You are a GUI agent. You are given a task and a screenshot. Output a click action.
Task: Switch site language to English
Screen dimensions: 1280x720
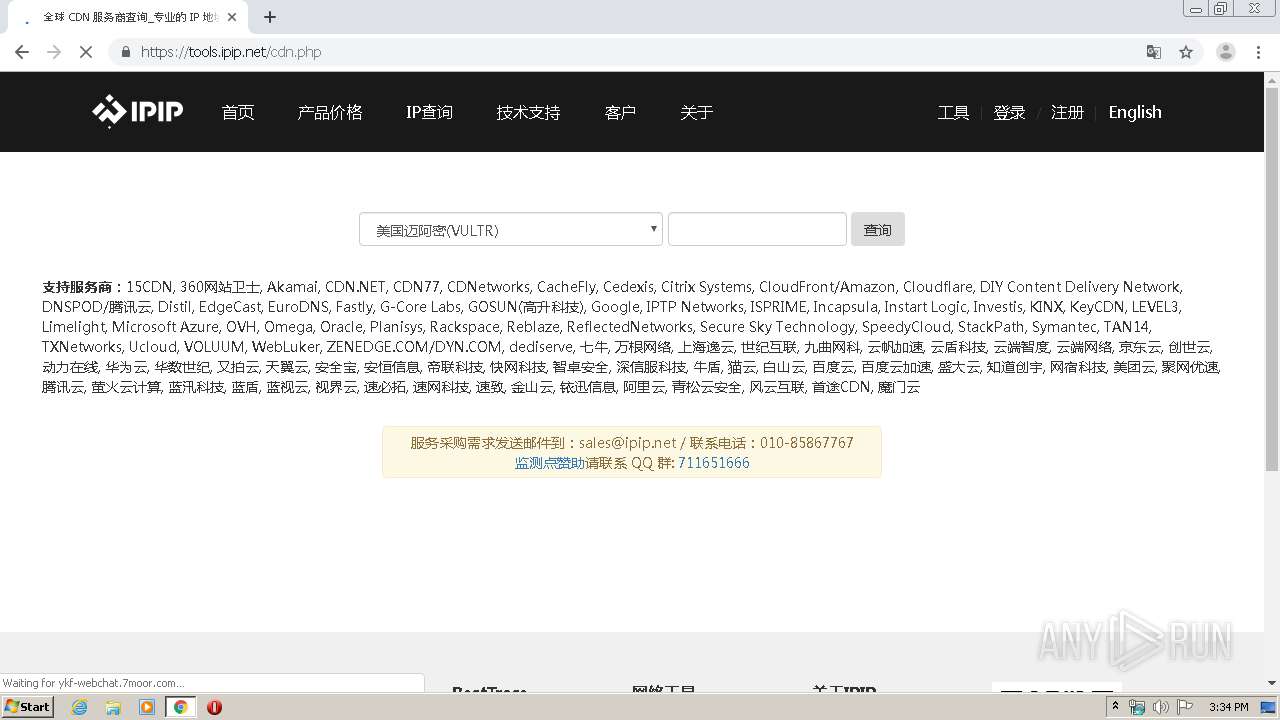point(1135,112)
